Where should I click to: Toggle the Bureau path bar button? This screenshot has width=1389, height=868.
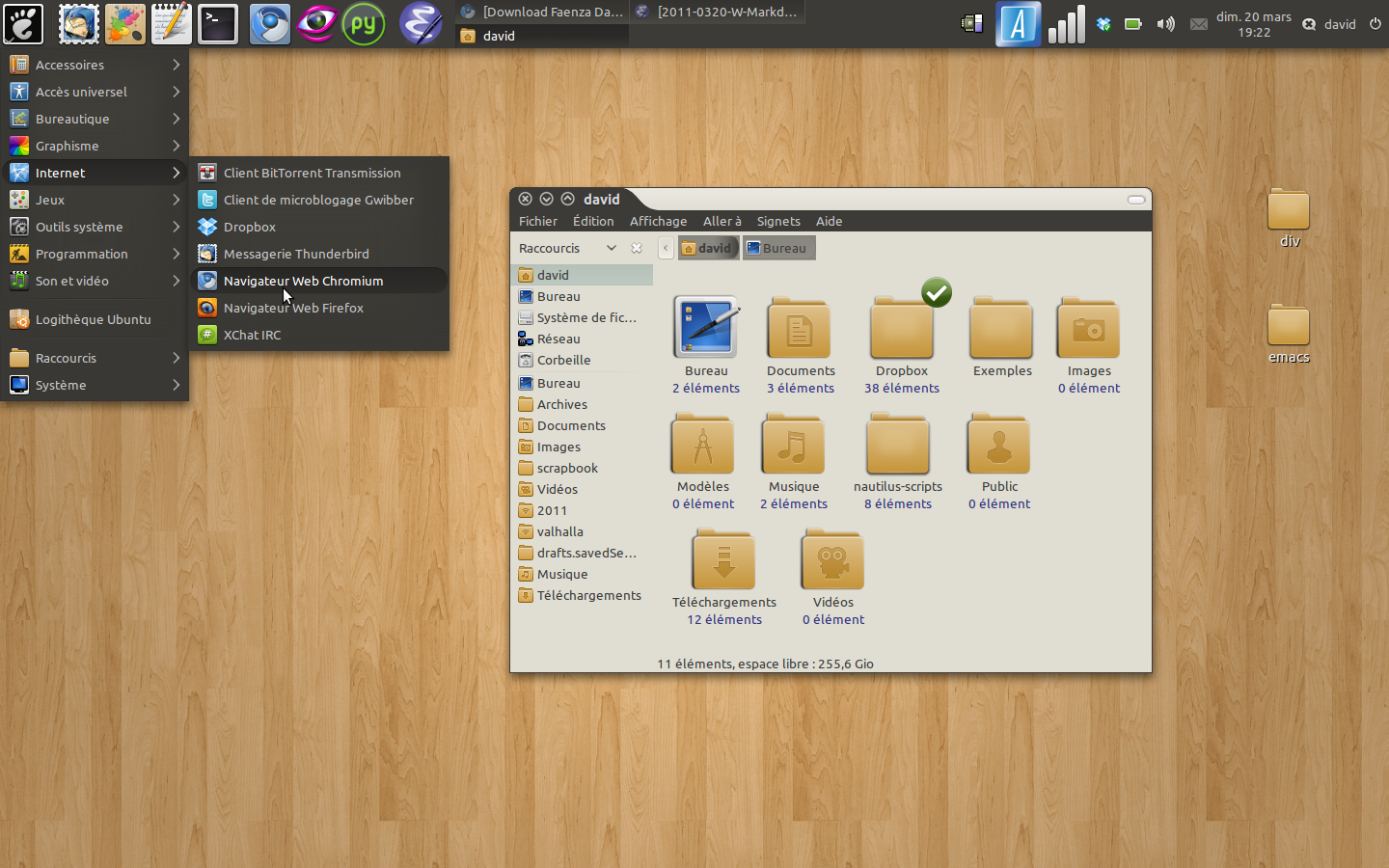point(778,248)
